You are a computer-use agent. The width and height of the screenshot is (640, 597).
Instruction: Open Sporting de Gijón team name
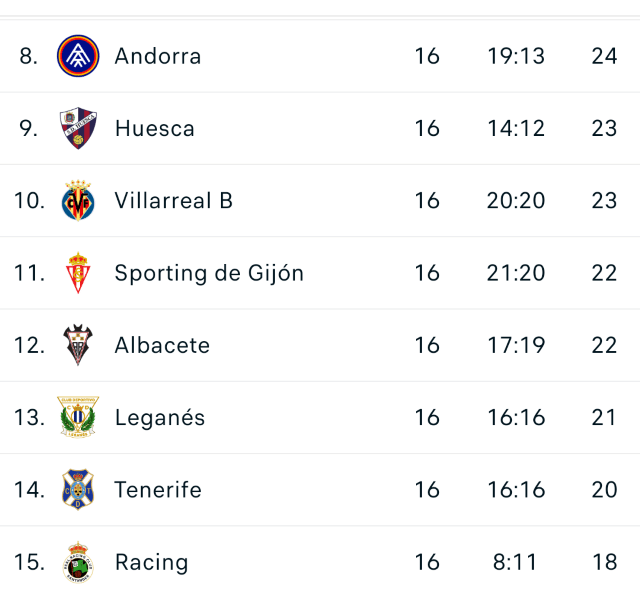click(x=209, y=273)
